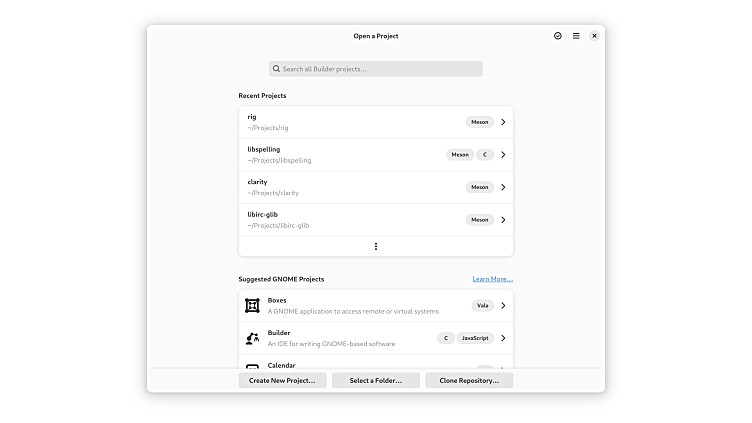Open the rig project chevron arrow
752x423 pixels.
point(503,122)
